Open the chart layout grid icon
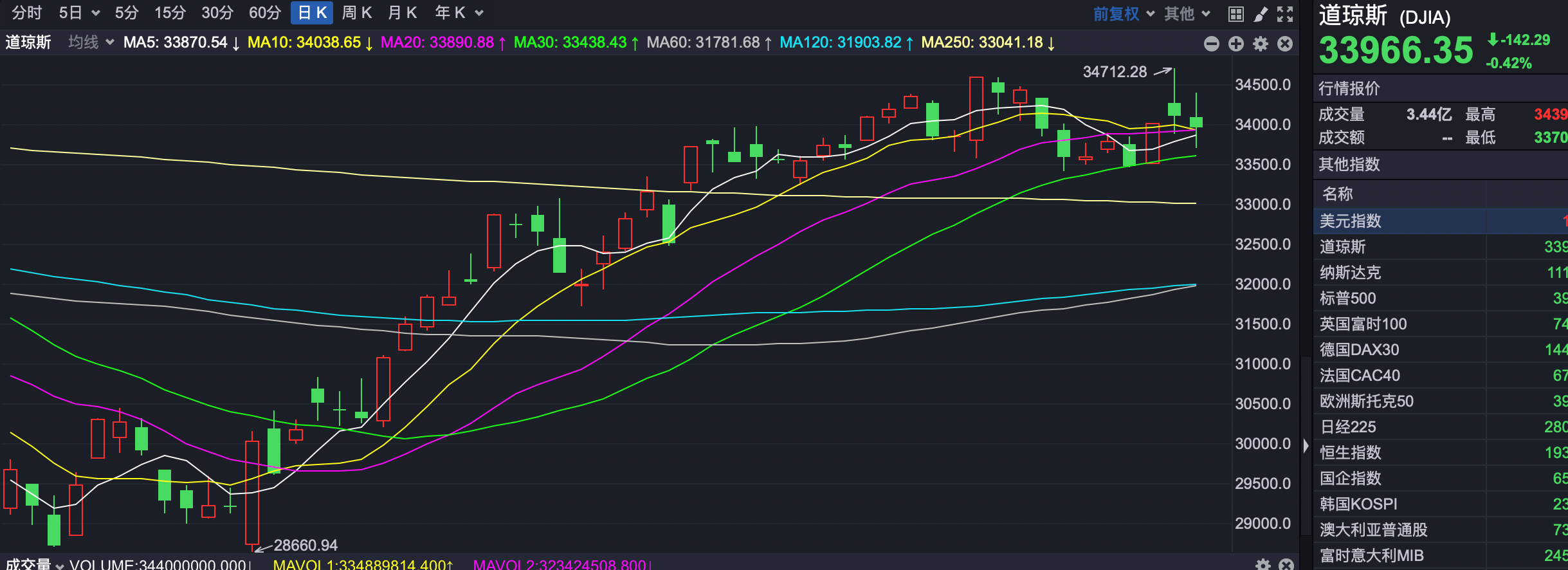The width and height of the screenshot is (1568, 570). click(1235, 14)
